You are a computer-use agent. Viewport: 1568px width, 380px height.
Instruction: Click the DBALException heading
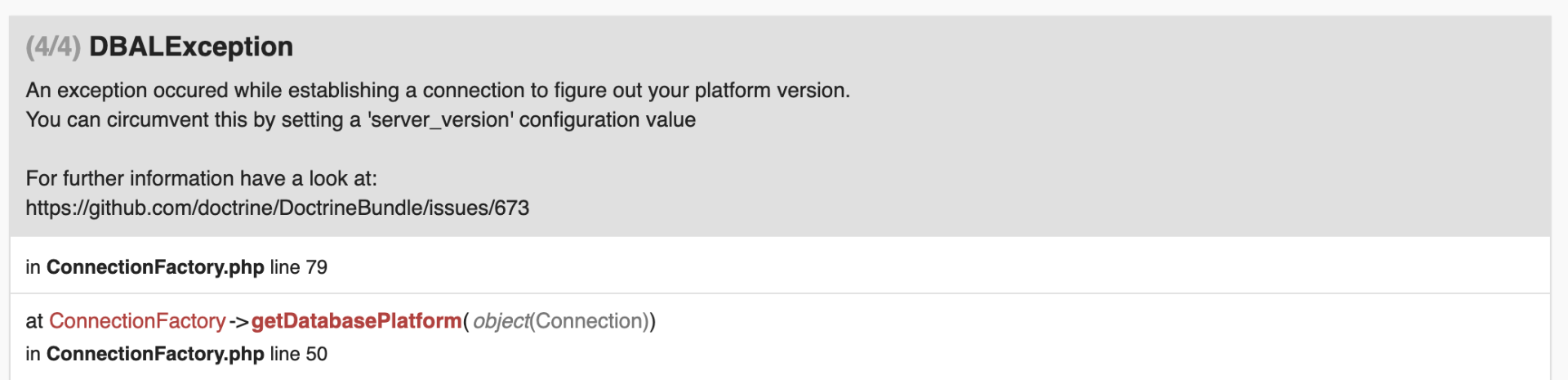tap(190, 47)
